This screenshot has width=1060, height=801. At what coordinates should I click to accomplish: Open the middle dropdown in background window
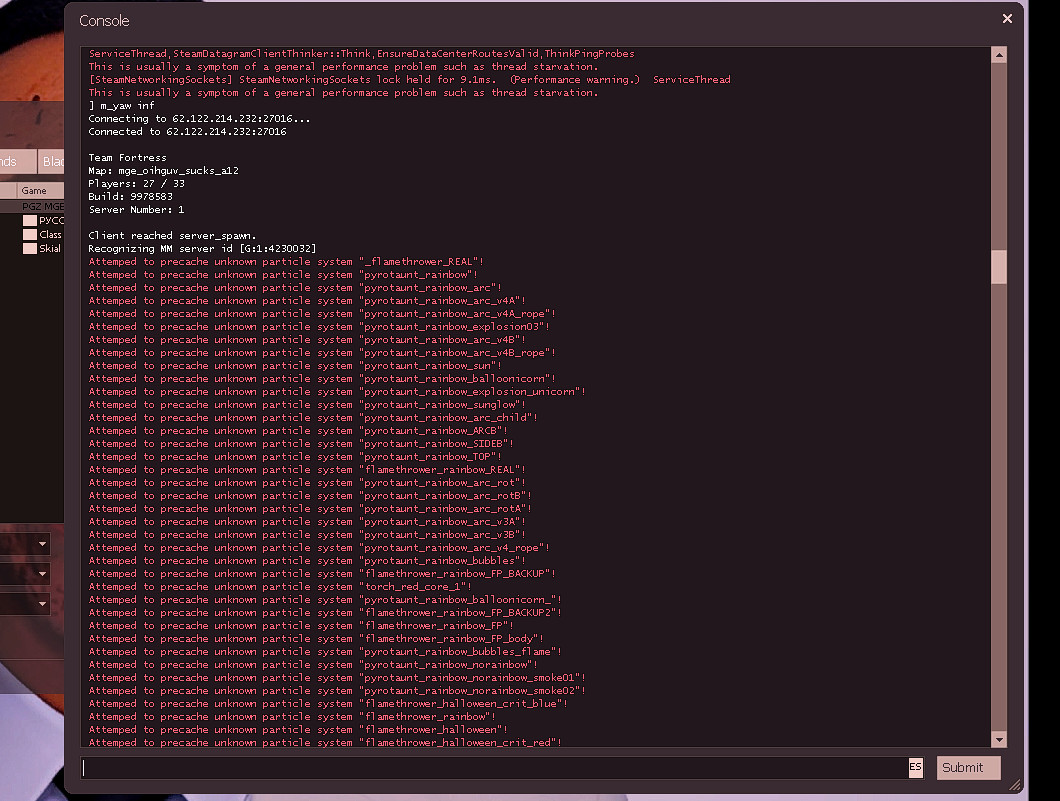tap(42, 574)
